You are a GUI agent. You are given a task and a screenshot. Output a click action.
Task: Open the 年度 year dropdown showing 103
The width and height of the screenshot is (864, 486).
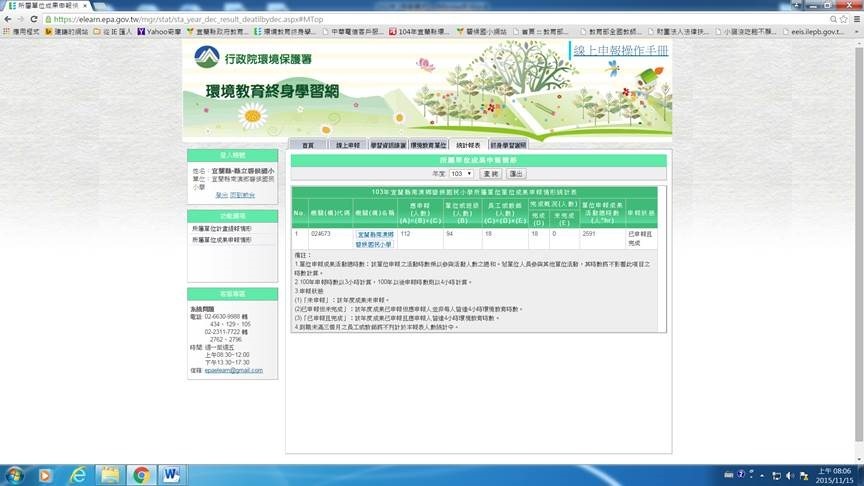(462, 173)
